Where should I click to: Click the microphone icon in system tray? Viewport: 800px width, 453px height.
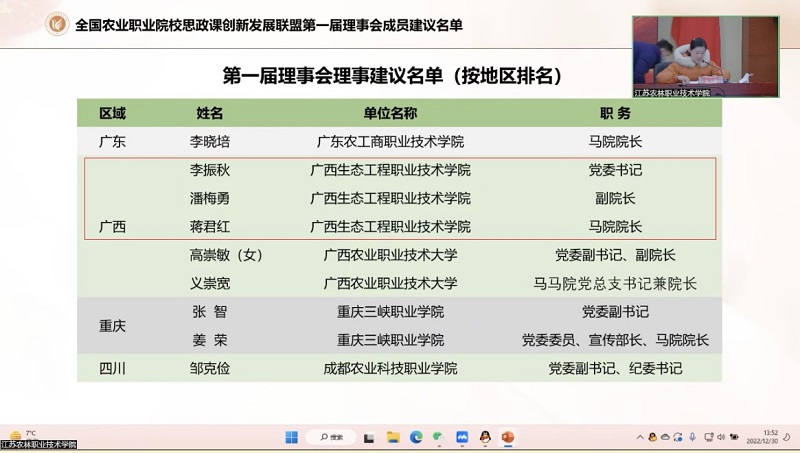(x=693, y=437)
